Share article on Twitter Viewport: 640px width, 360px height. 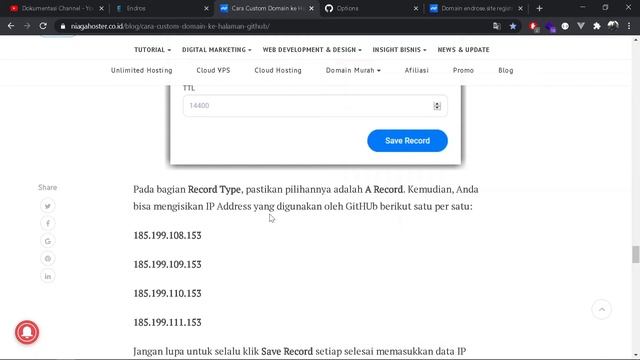coord(48,206)
